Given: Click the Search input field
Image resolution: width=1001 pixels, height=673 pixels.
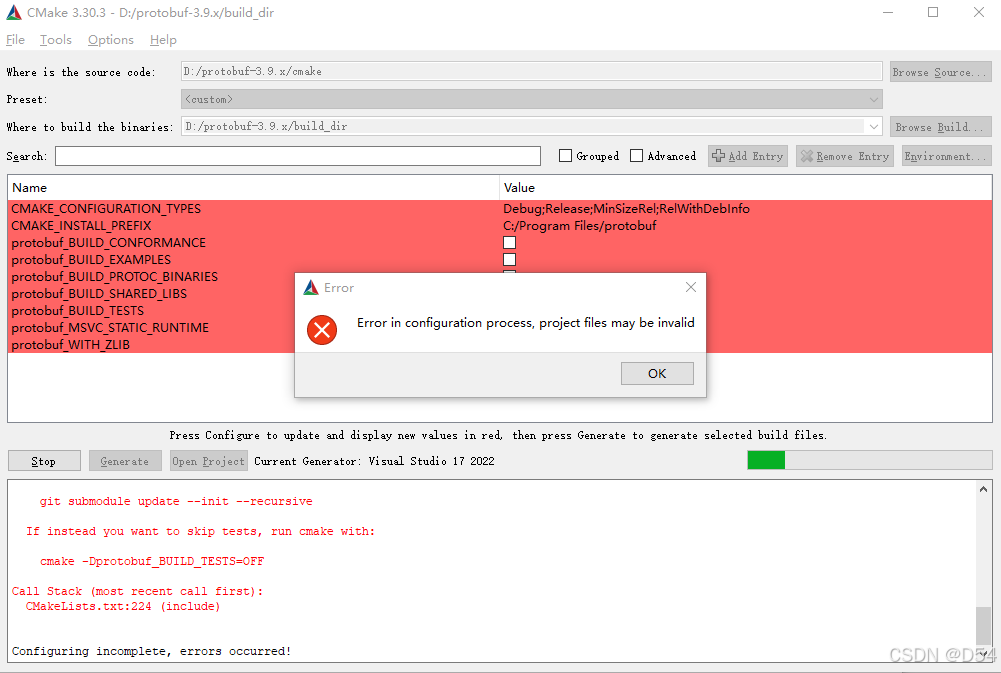Looking at the screenshot, I should [x=297, y=156].
